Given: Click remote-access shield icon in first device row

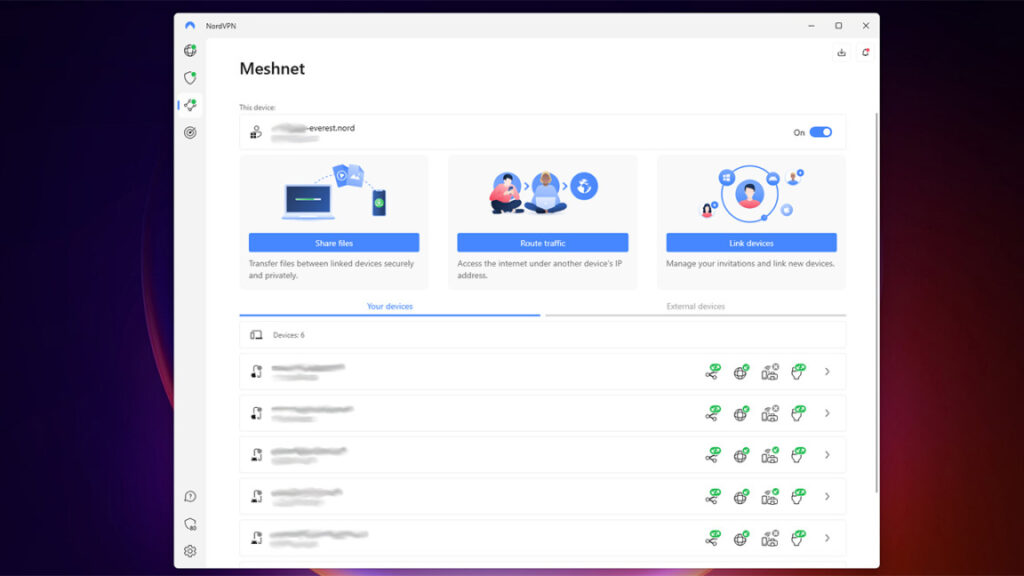Looking at the screenshot, I should (x=798, y=372).
